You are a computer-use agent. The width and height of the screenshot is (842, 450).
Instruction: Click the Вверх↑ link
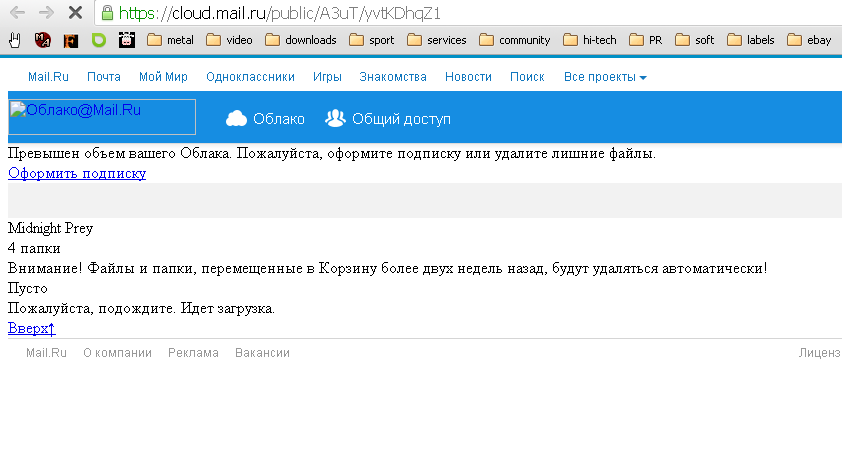tap(32, 328)
